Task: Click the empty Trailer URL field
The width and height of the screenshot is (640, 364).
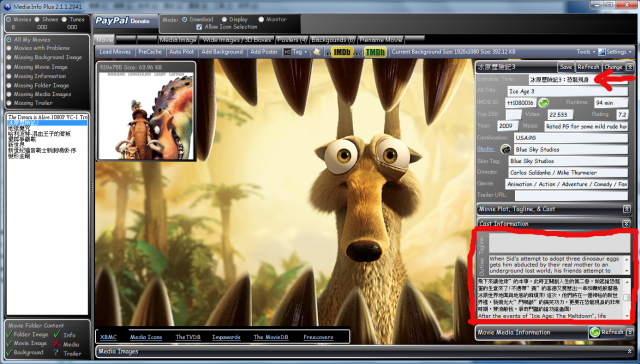Action: (571, 195)
